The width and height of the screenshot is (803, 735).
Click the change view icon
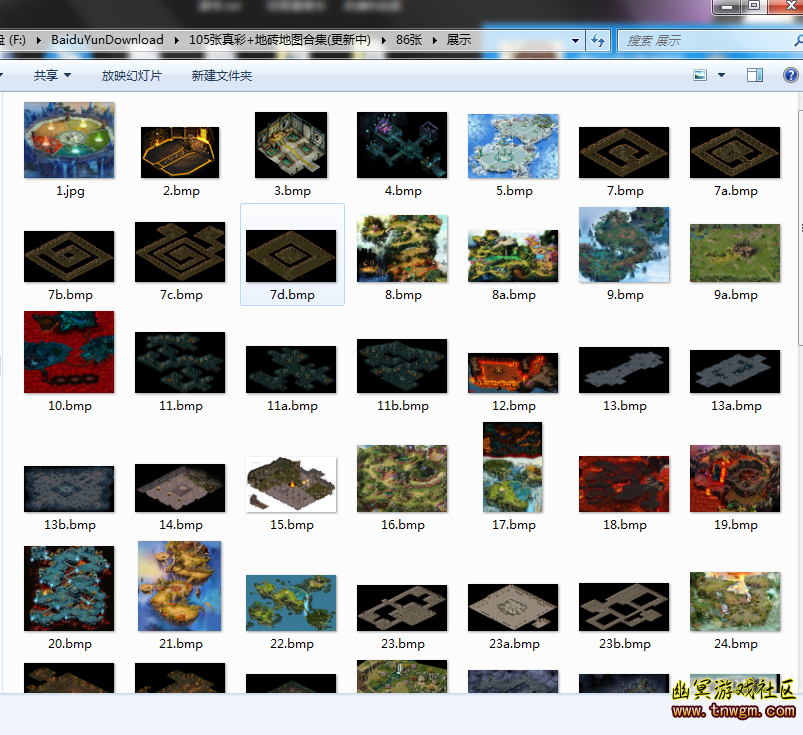coord(700,75)
